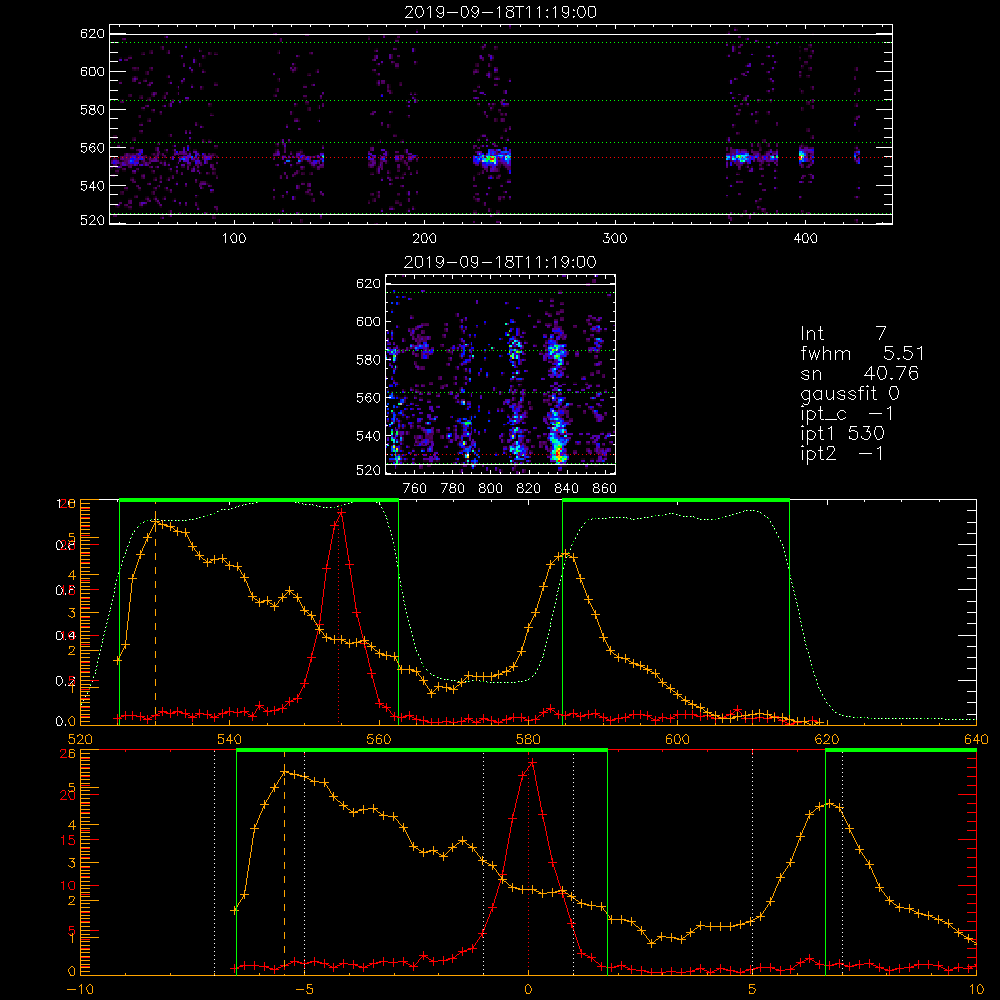Click red curve peak near 555 in profile plot
Screen dimensions: 1000x1000
point(341,511)
